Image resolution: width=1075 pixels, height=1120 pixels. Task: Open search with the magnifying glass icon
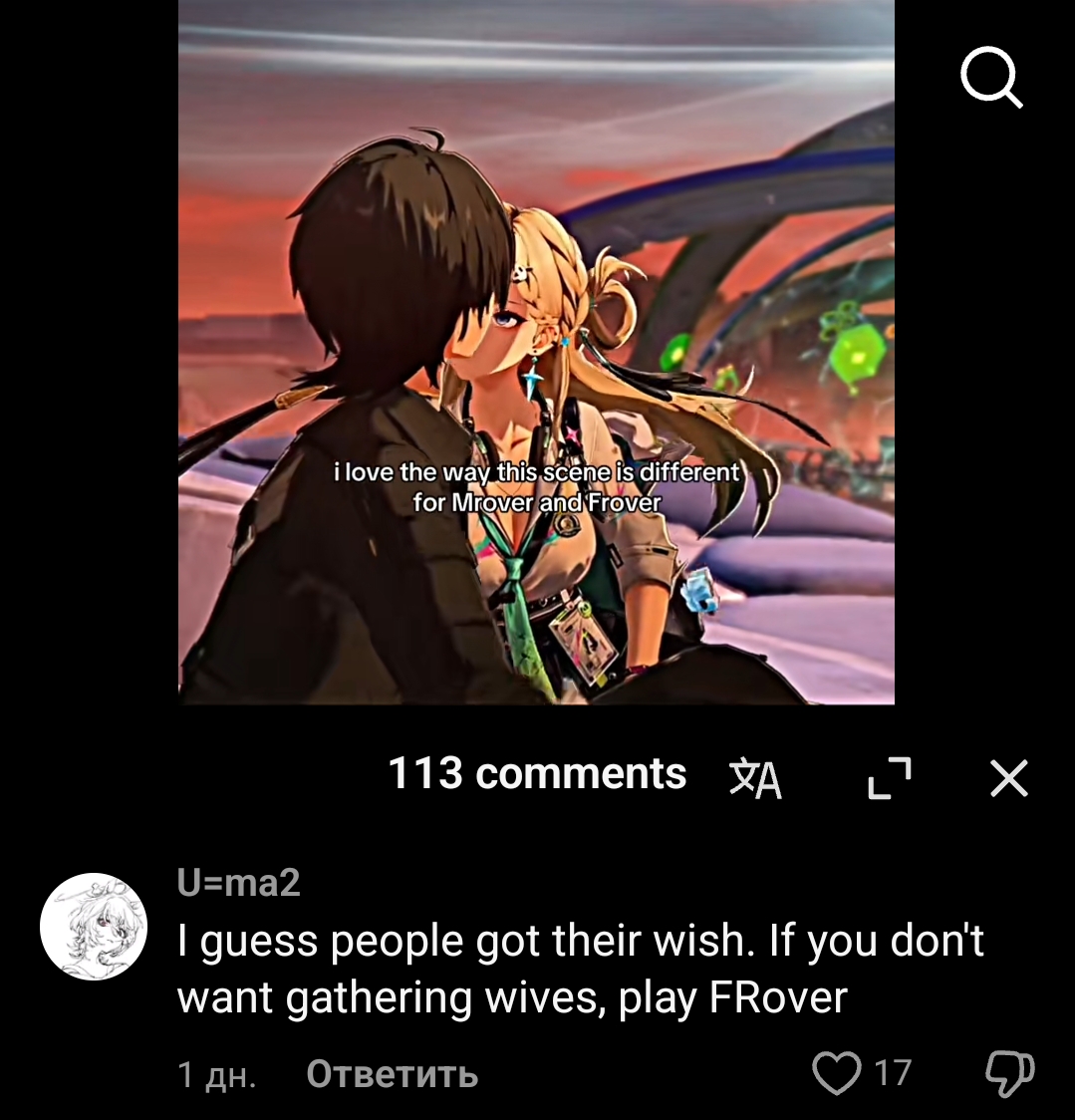pos(991,77)
